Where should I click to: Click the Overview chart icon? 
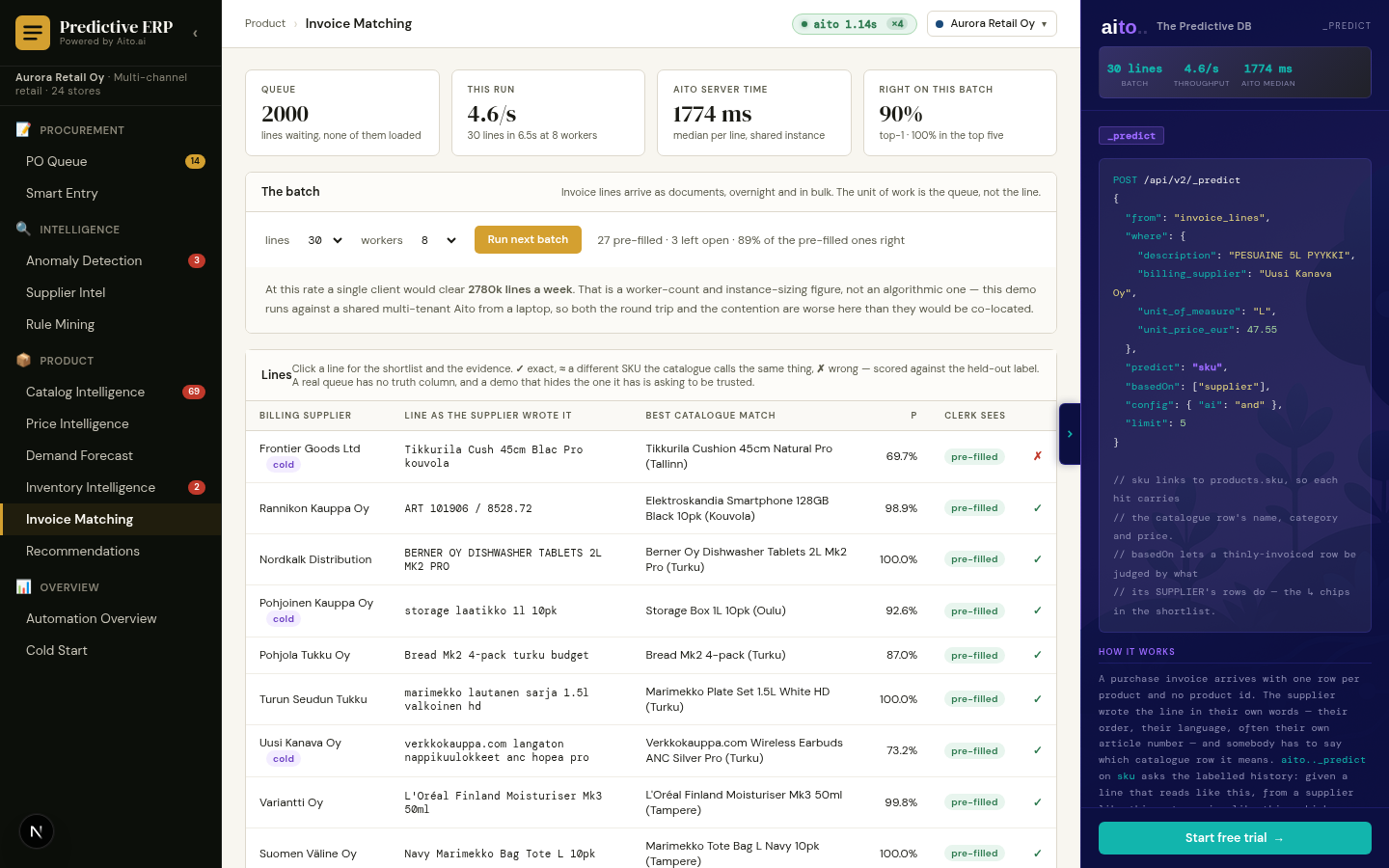(23, 586)
